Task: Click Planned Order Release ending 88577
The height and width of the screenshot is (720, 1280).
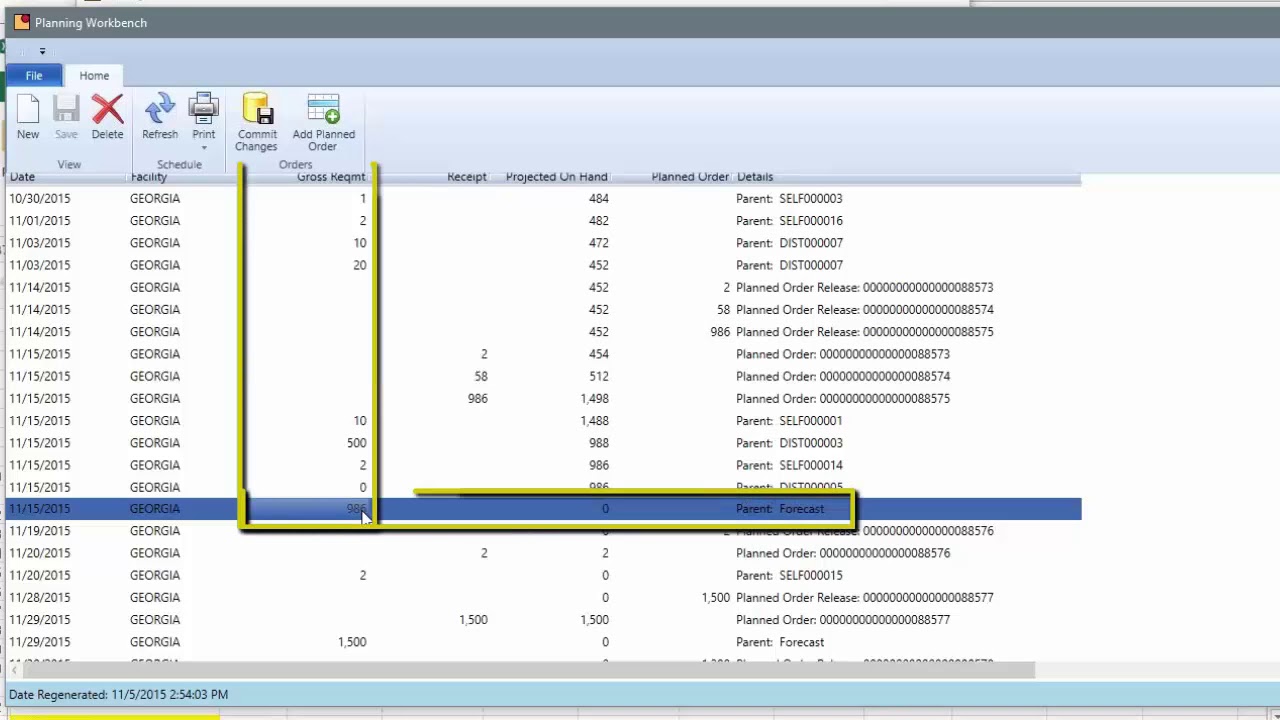Action: pos(864,597)
